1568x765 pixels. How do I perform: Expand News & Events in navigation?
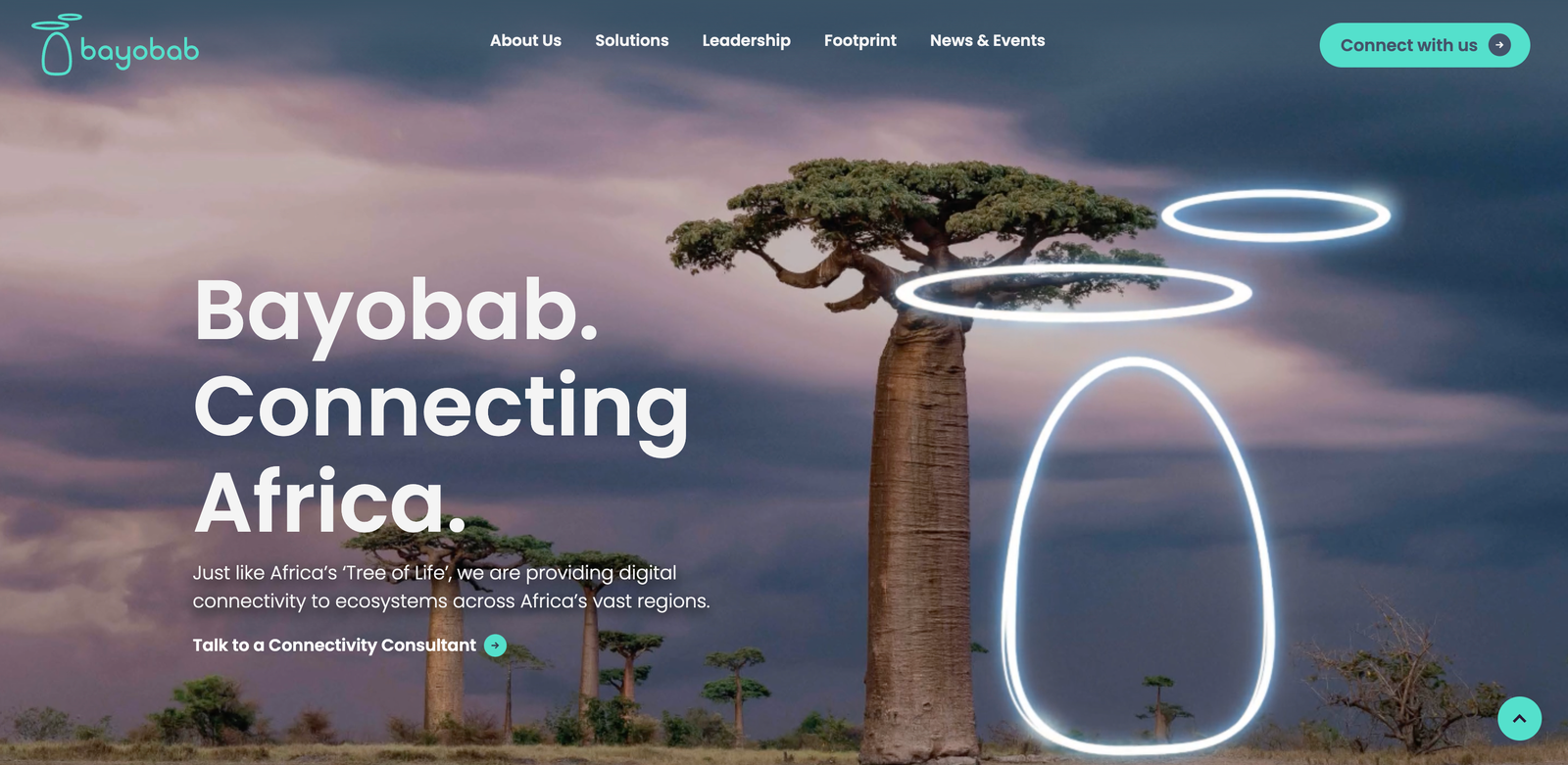pyautogui.click(x=987, y=40)
